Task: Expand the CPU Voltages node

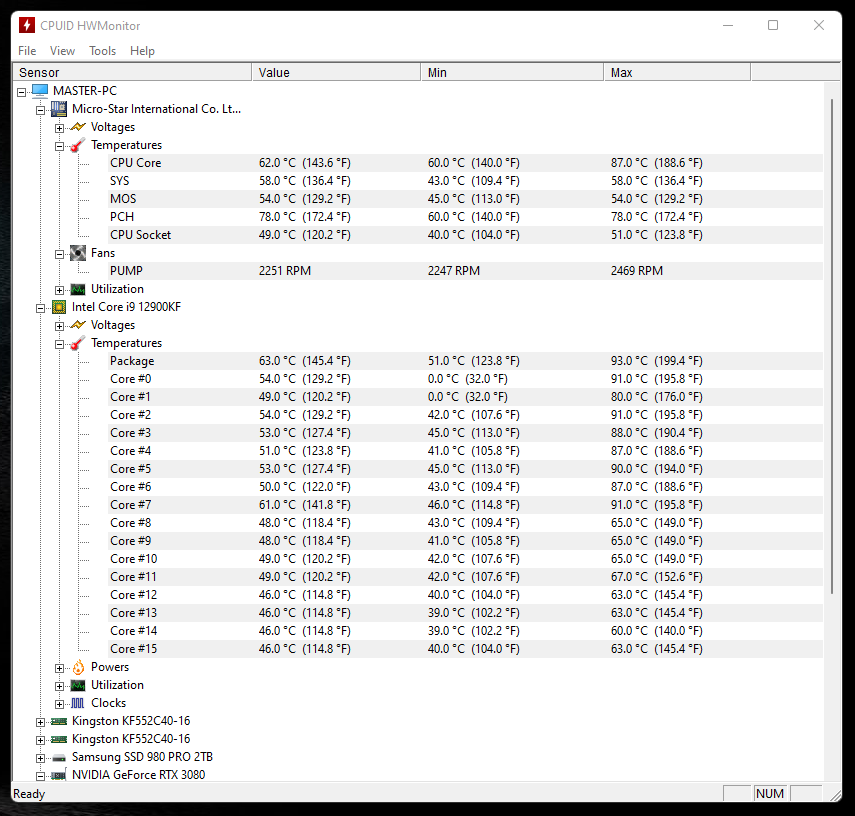Action: point(59,326)
